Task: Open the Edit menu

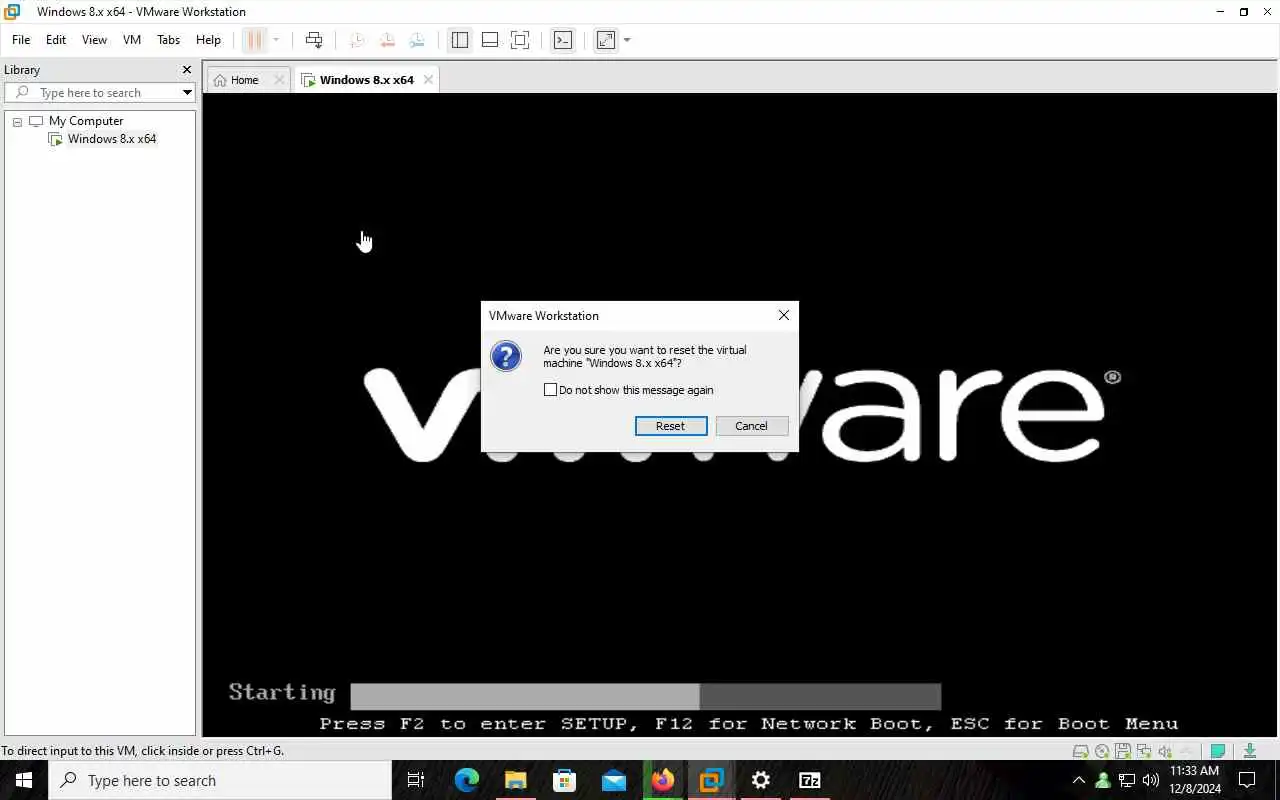Action: pyautogui.click(x=56, y=40)
